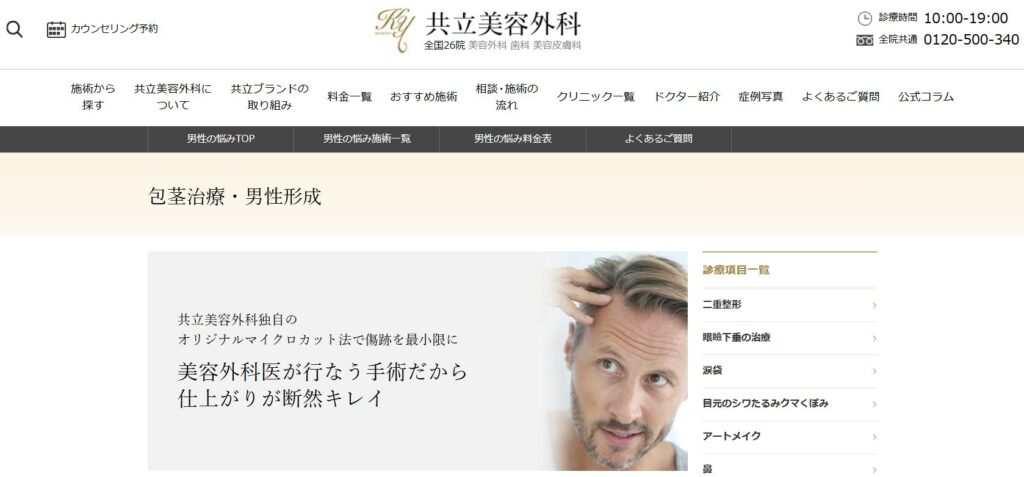Click the KY logo emblem
Image resolution: width=1024 pixels, height=477 pixels.
[392, 31]
